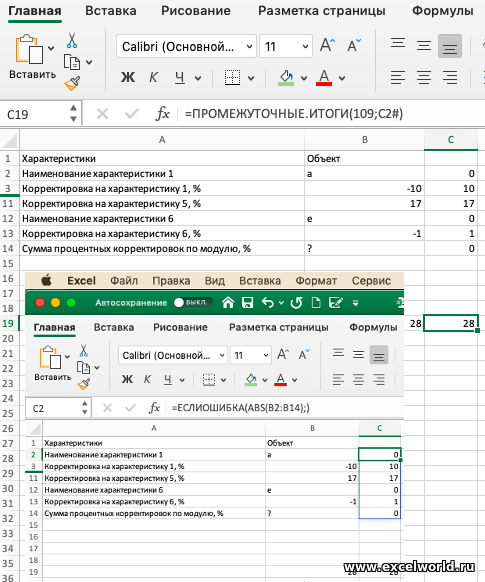
Task: Select column A header in outer sheet
Action: [162, 140]
